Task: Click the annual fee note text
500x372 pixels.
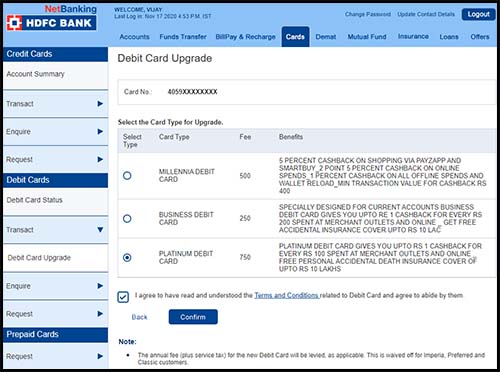Action: (311, 359)
